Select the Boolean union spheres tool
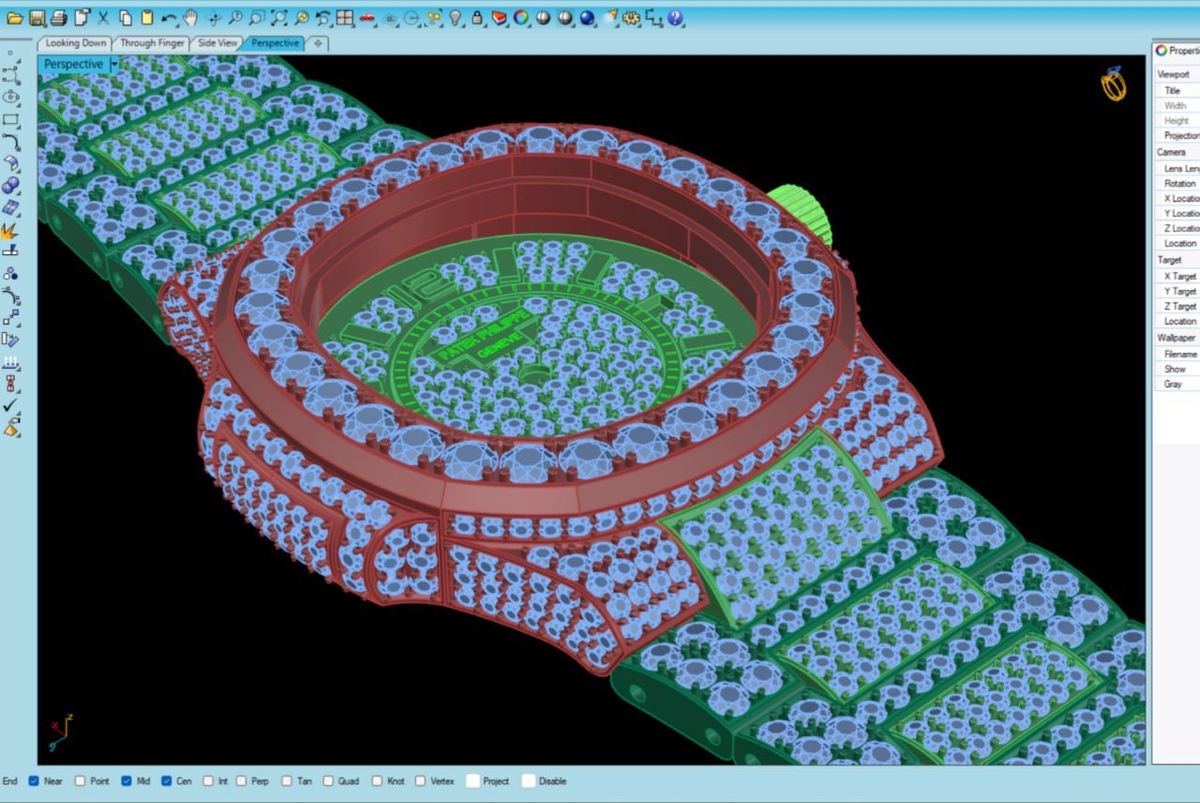Viewport: 1200px width, 803px height. coord(11,185)
